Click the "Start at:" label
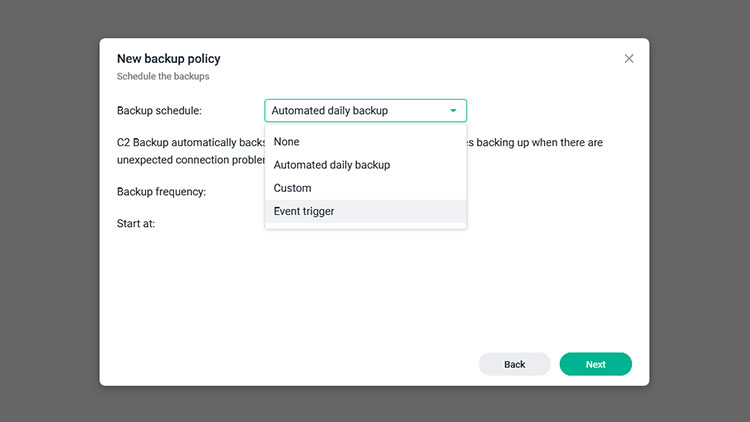The height and width of the screenshot is (422, 750). tap(136, 224)
